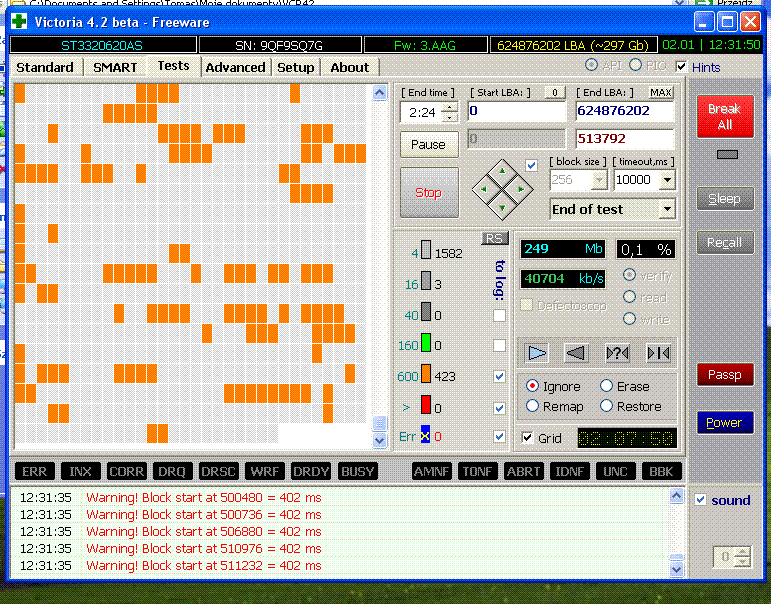The image size is (771, 604).
Task: Click the forward play scan arrow
Action: pyautogui.click(x=537, y=353)
